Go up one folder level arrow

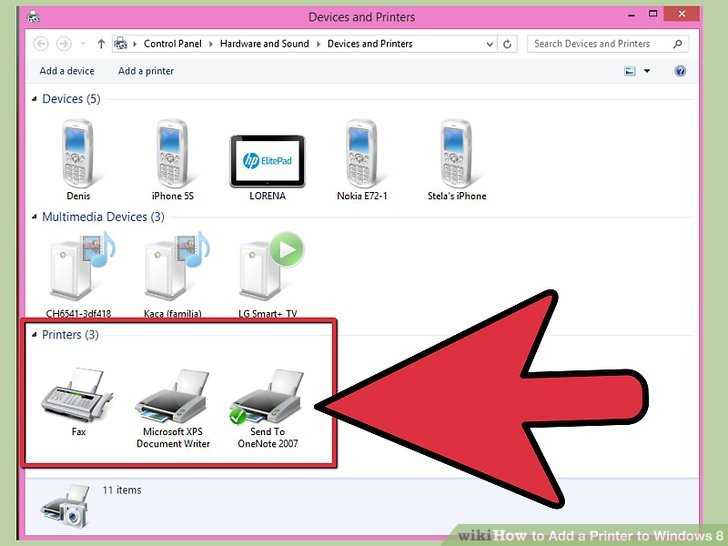coord(101,44)
